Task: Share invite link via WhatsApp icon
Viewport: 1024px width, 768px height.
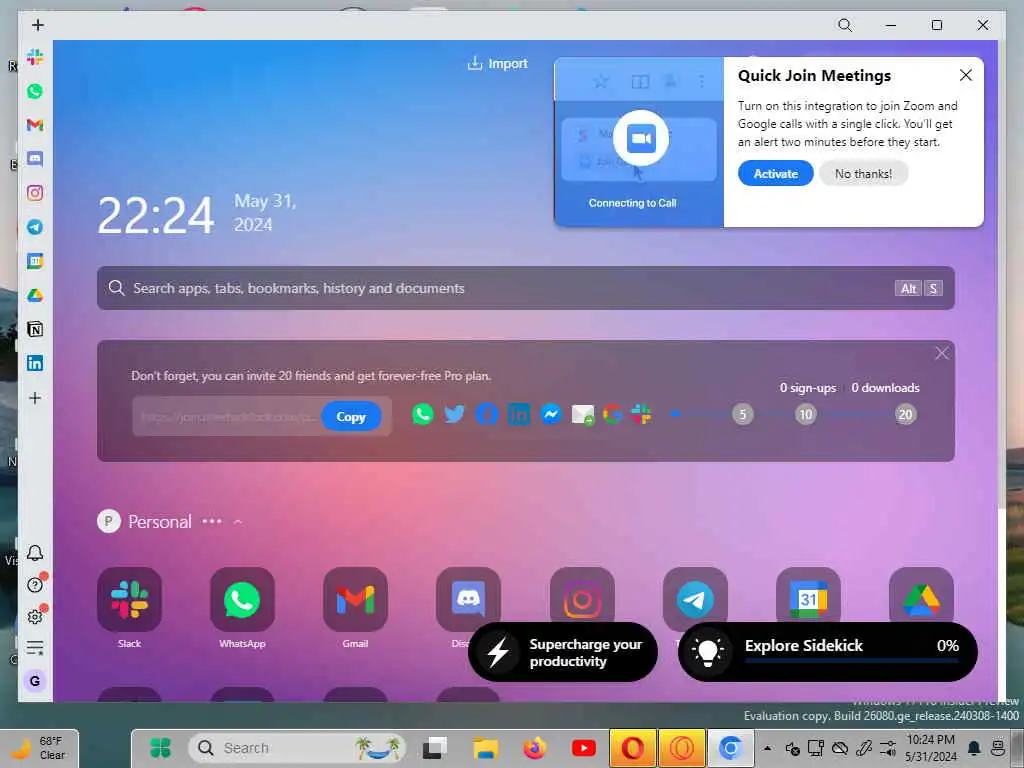Action: [x=423, y=414]
